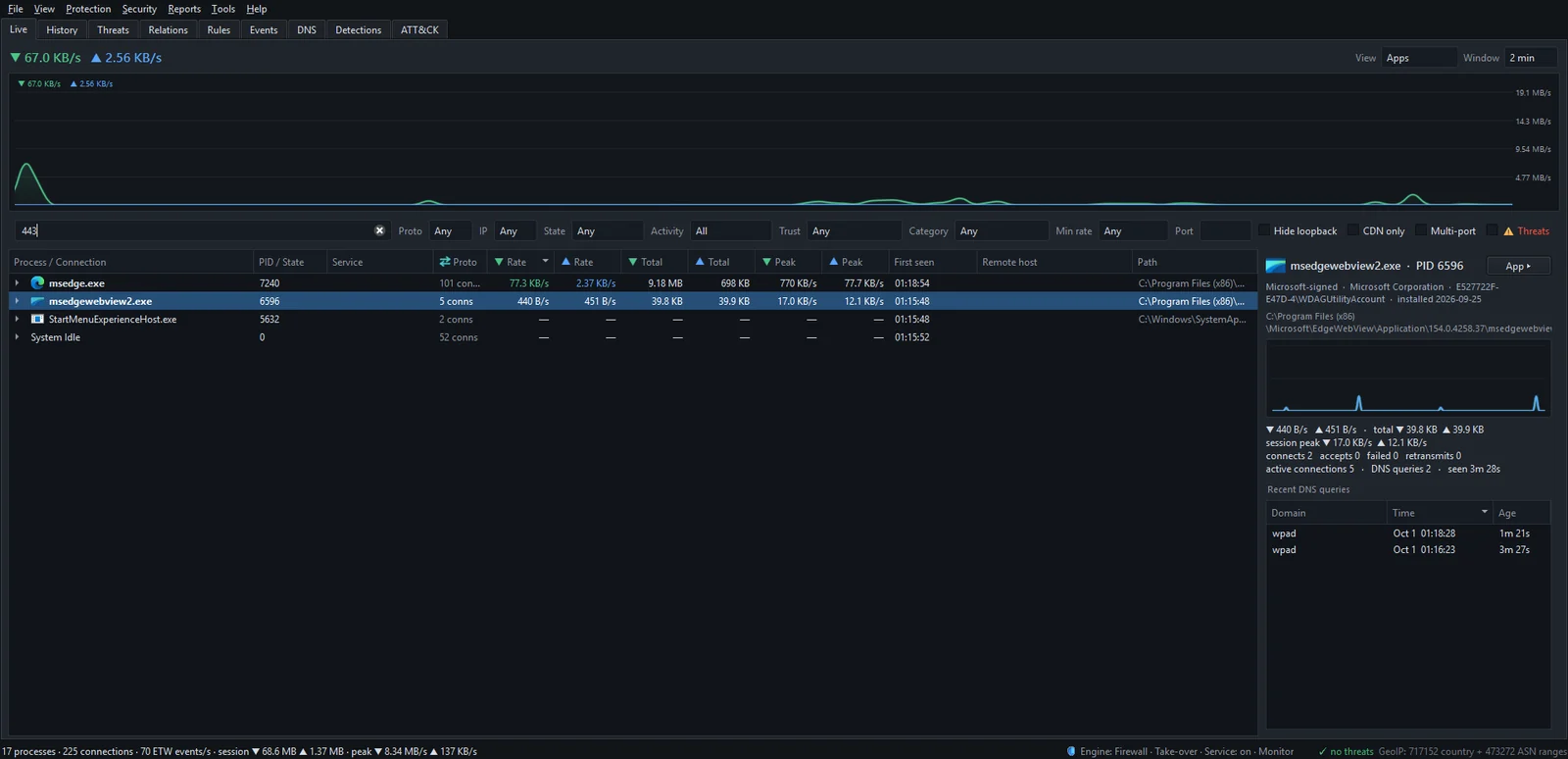
Task: Open the Reports menu
Action: point(184,9)
